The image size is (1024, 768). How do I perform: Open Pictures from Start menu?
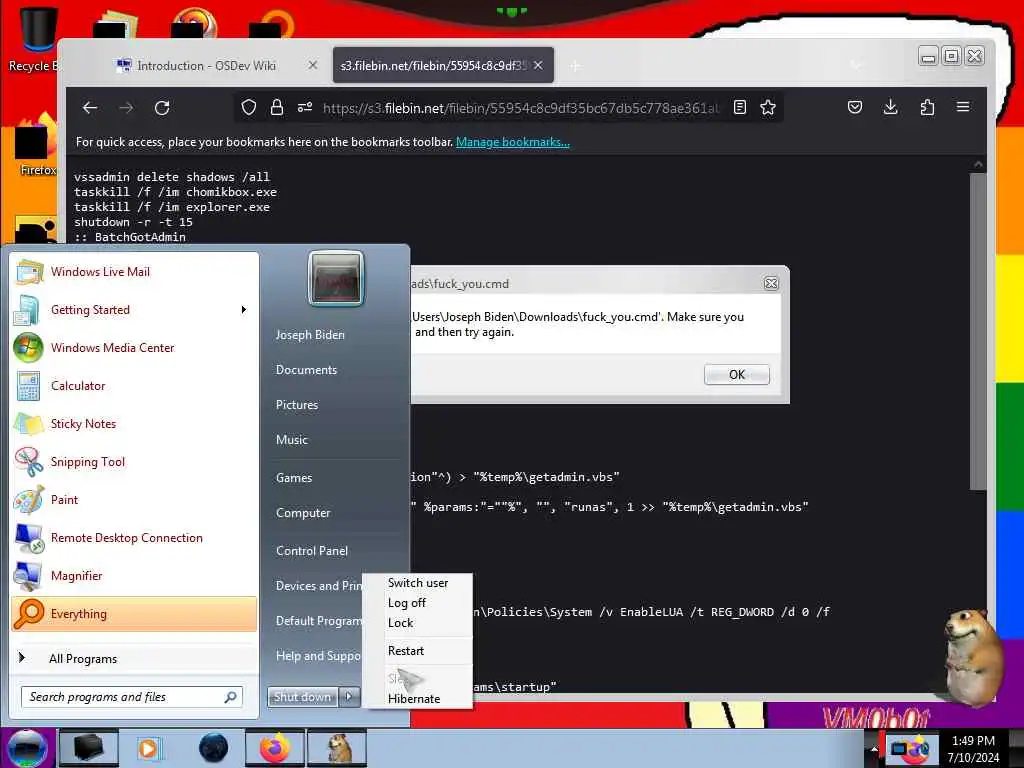(x=297, y=405)
